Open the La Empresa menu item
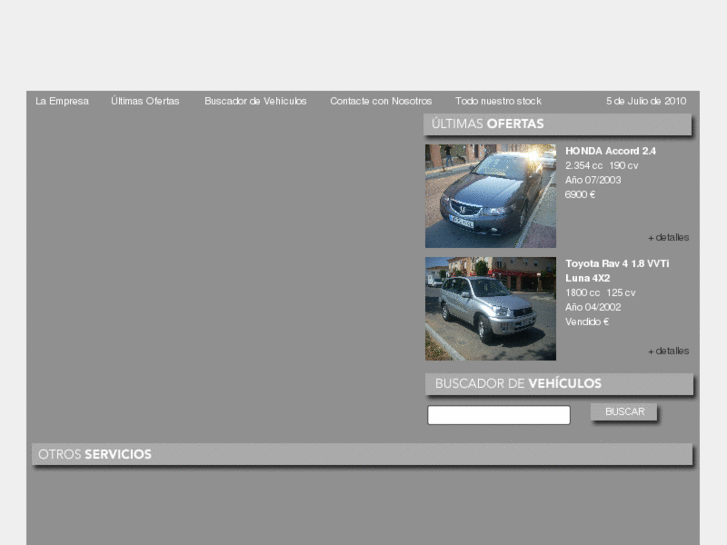727x545 pixels. point(62,101)
